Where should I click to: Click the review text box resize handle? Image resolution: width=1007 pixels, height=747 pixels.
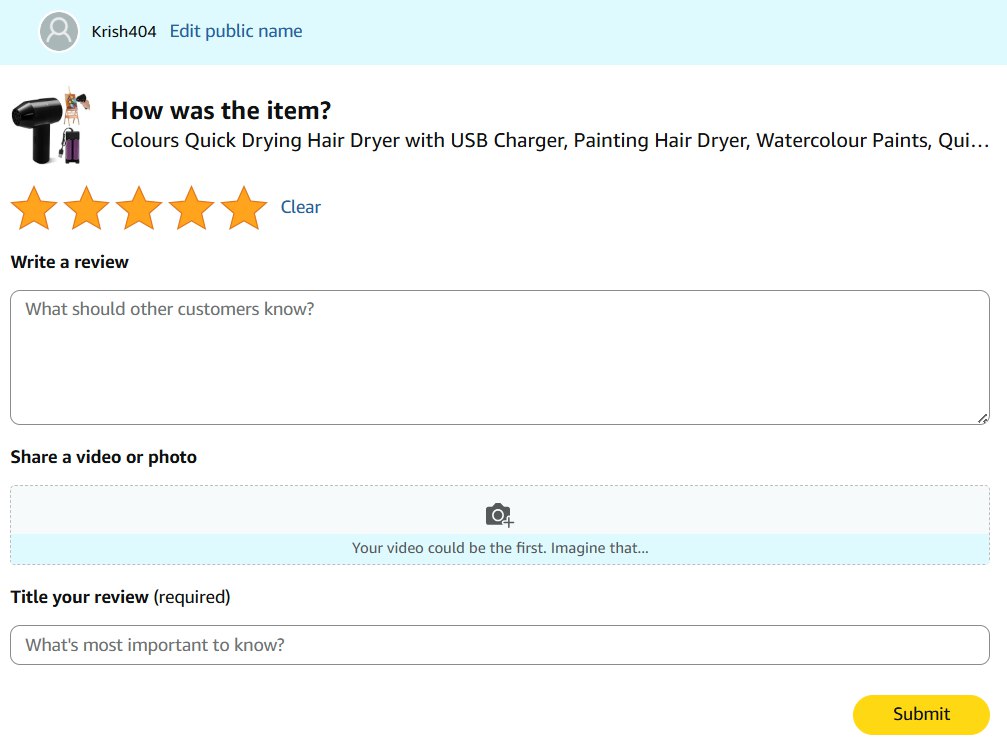pyautogui.click(x=982, y=418)
